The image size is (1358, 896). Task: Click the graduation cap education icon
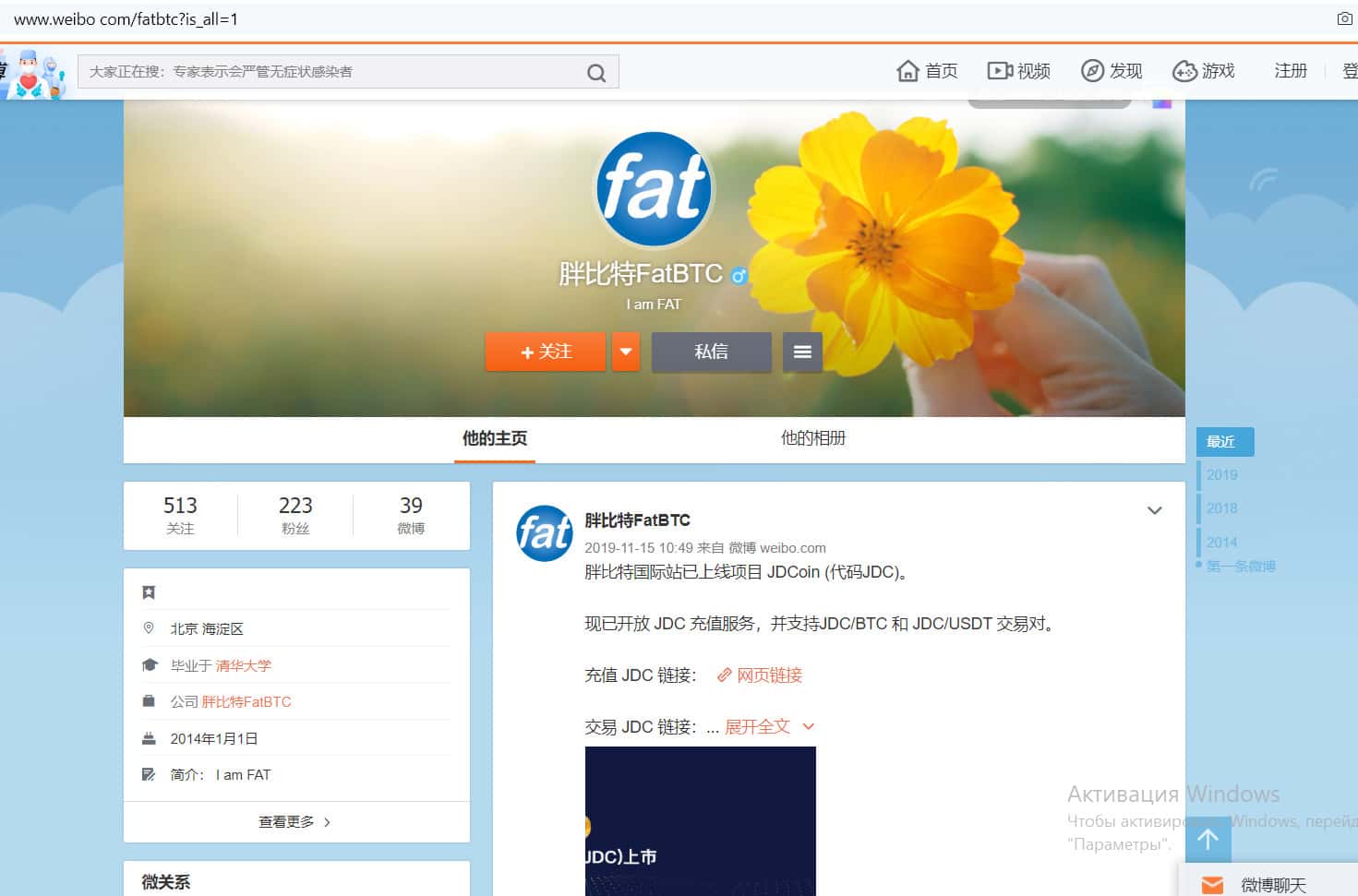[150, 665]
